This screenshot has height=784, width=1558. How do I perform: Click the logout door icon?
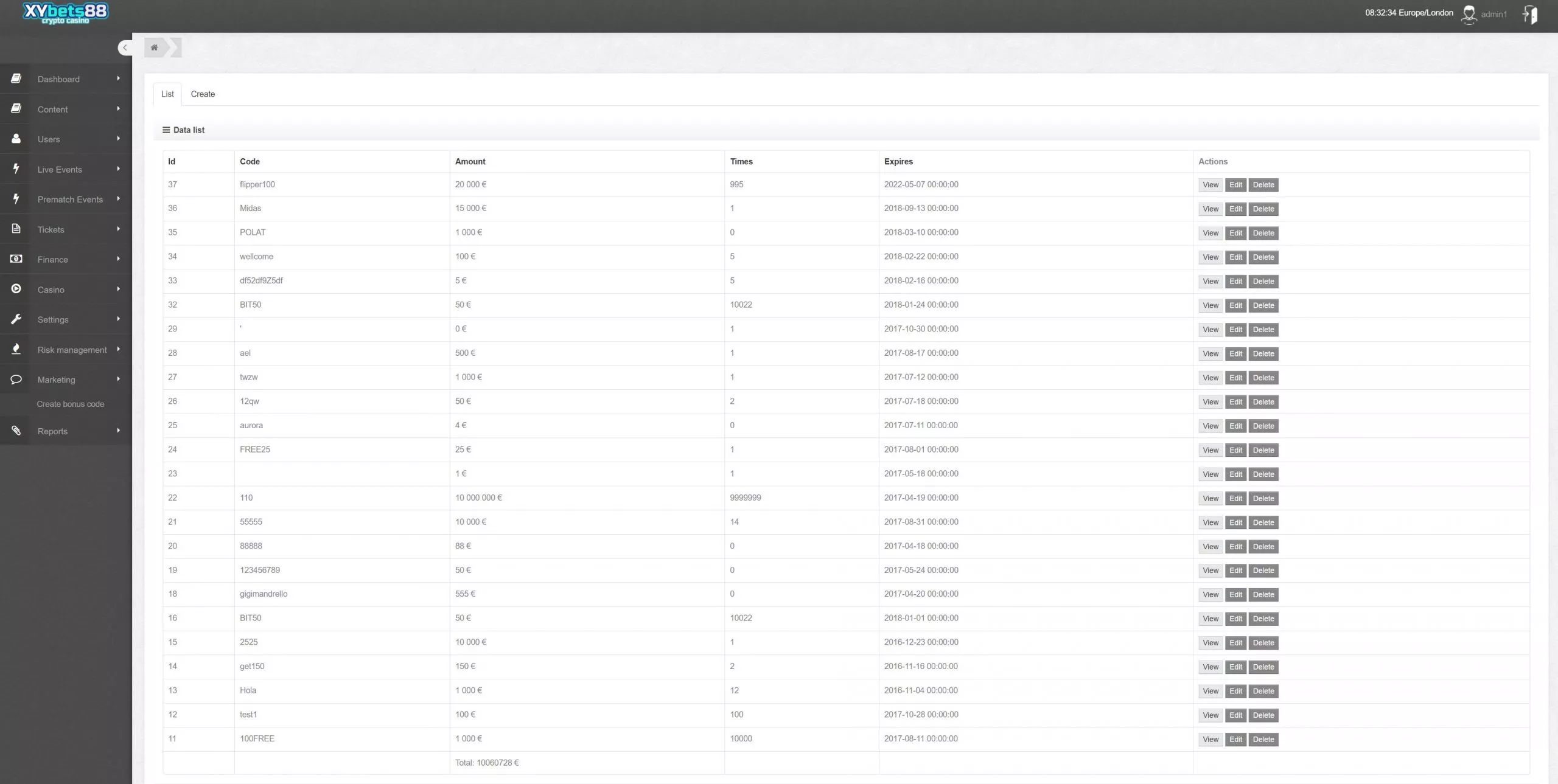click(x=1530, y=14)
